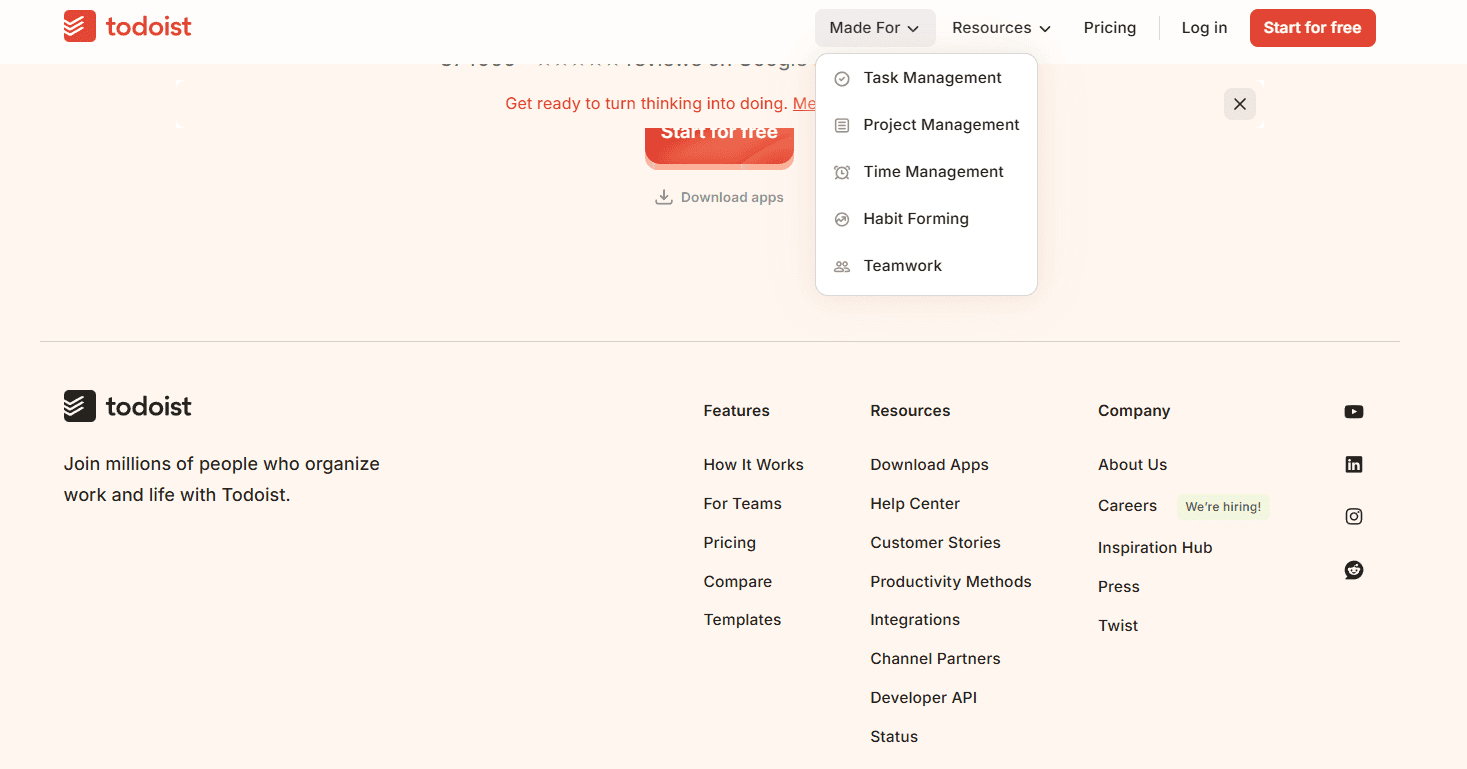Open the Compare footer link
This screenshot has height=769, width=1467.
pyautogui.click(x=737, y=582)
